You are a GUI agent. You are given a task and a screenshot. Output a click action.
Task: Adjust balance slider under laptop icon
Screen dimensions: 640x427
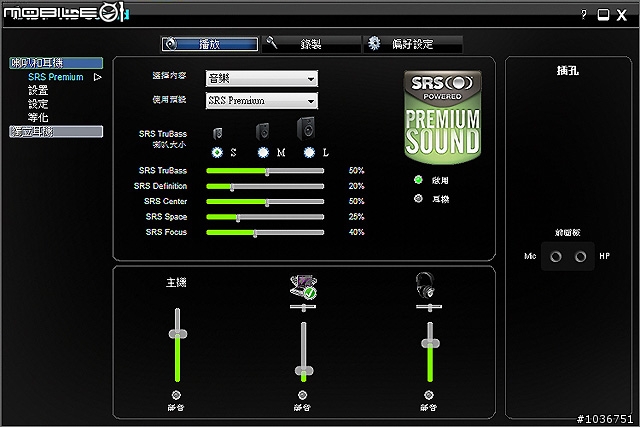(303, 307)
